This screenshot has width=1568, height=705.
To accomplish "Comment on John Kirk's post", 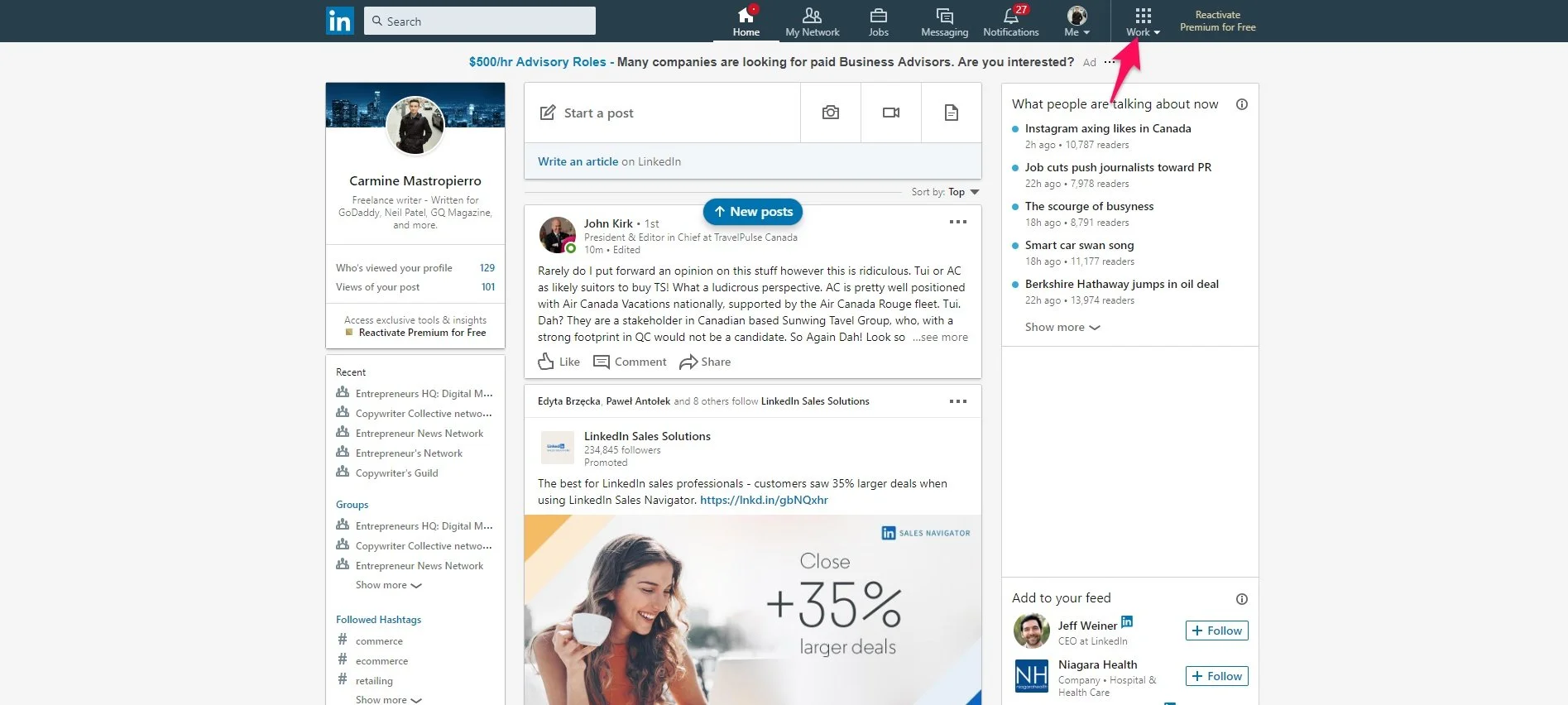I will [x=630, y=362].
